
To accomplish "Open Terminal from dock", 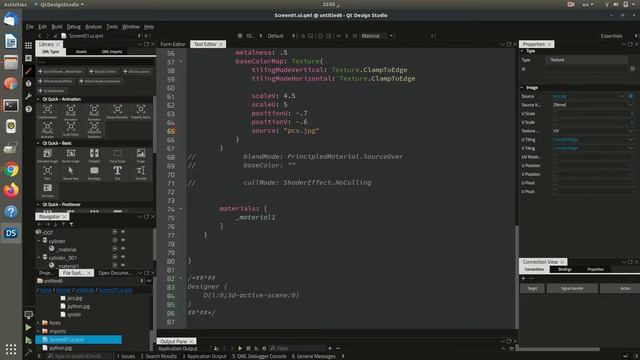I will (x=11, y=105).
